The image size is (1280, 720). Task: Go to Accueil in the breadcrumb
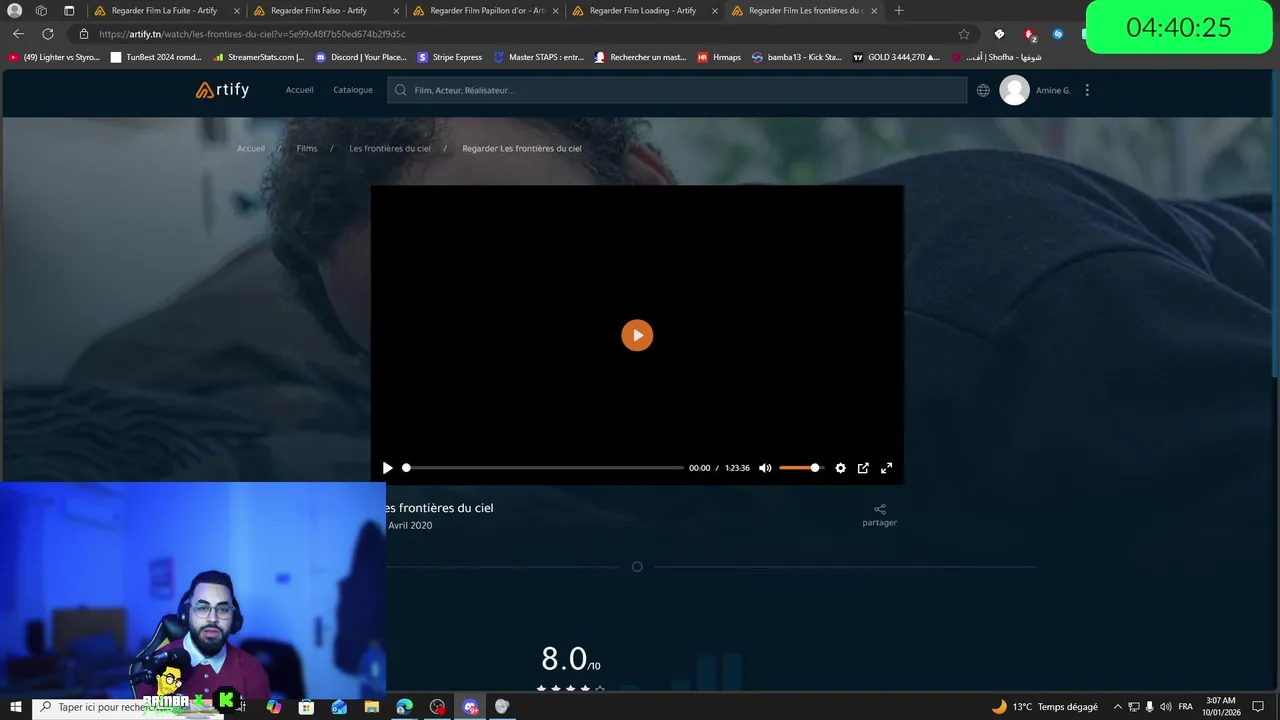pos(251,148)
